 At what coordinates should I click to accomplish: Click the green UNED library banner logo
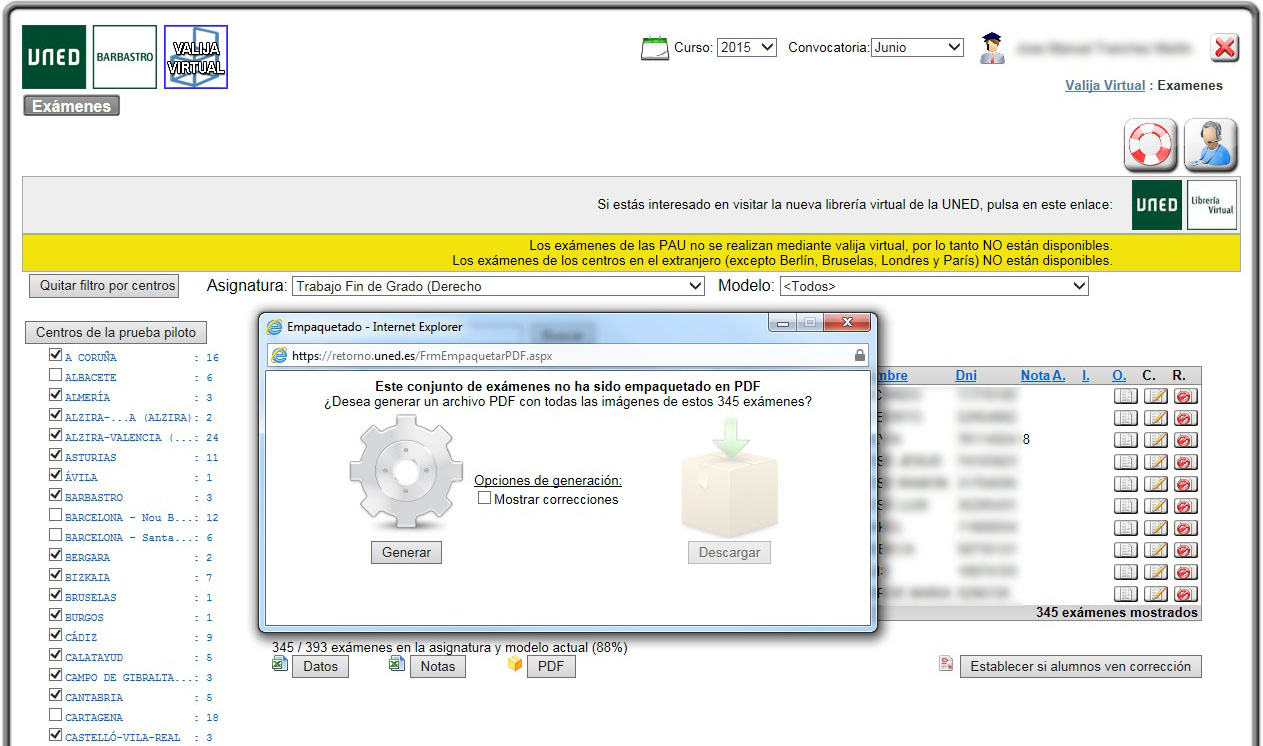[1157, 204]
